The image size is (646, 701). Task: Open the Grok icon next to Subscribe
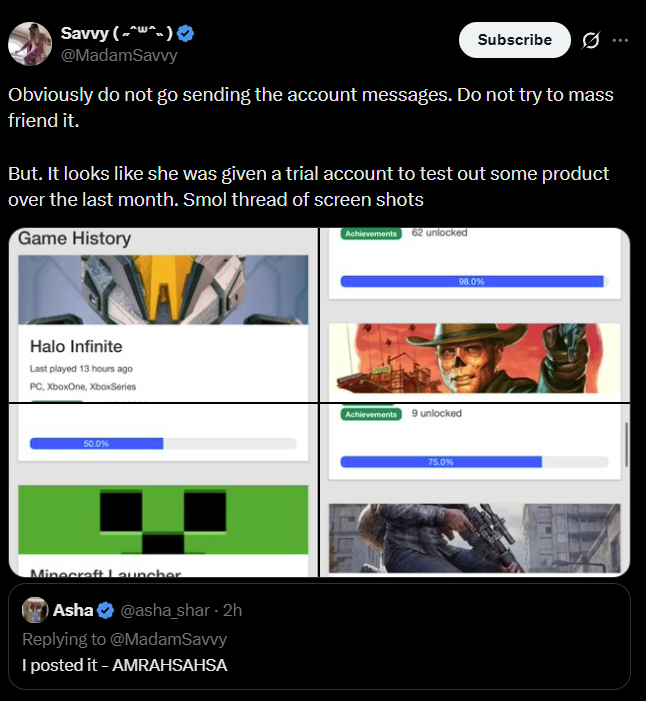590,40
